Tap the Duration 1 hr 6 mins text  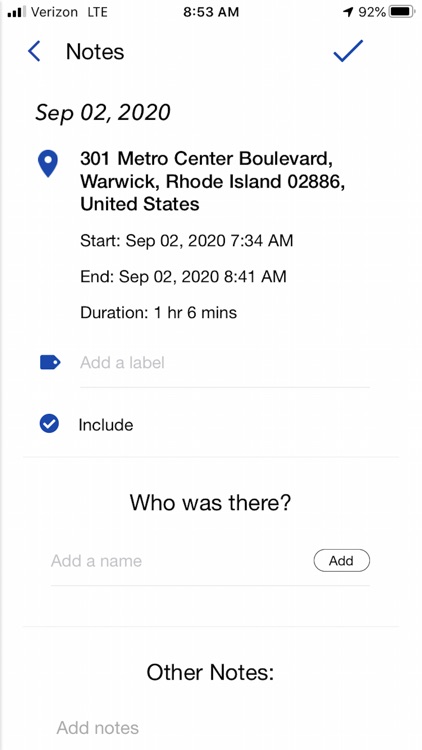pyautogui.click(x=158, y=313)
